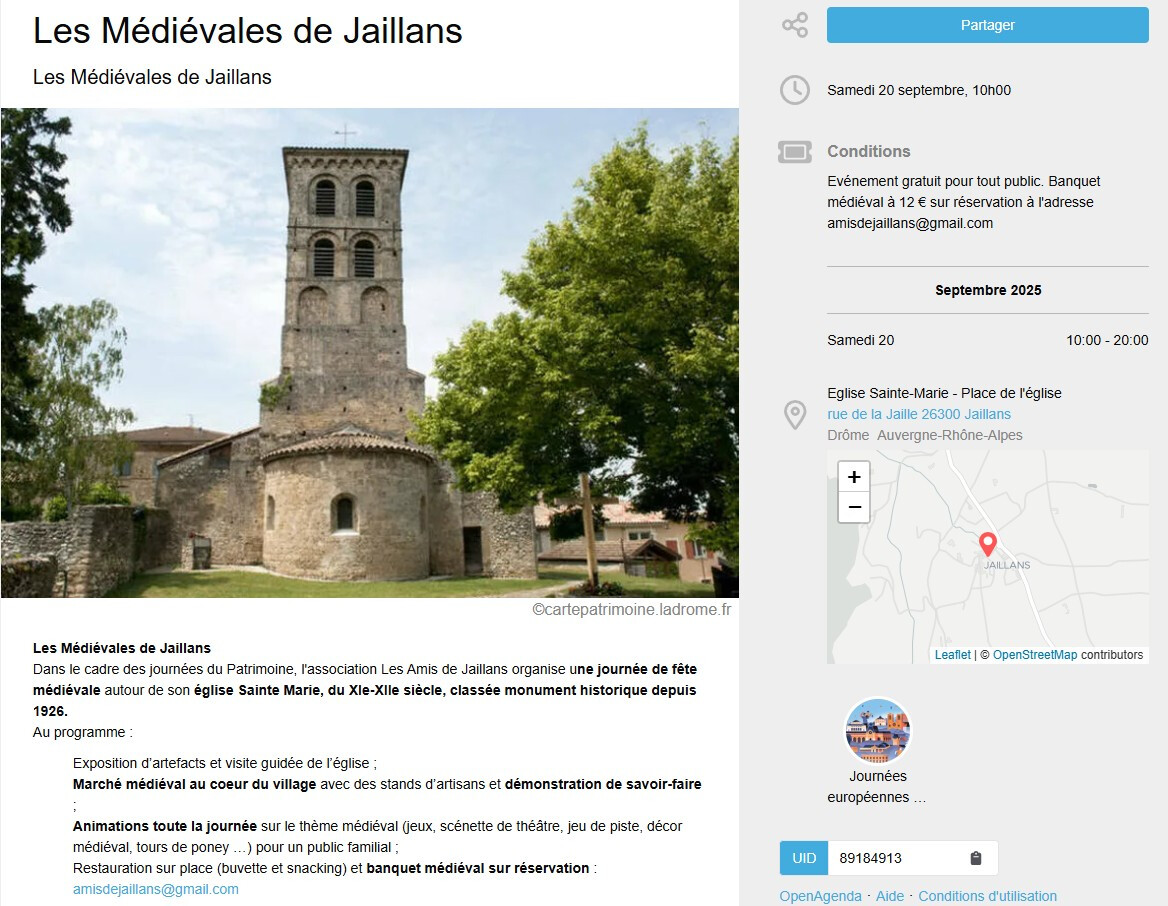
Task: Open the Aide help link
Action: 890,896
